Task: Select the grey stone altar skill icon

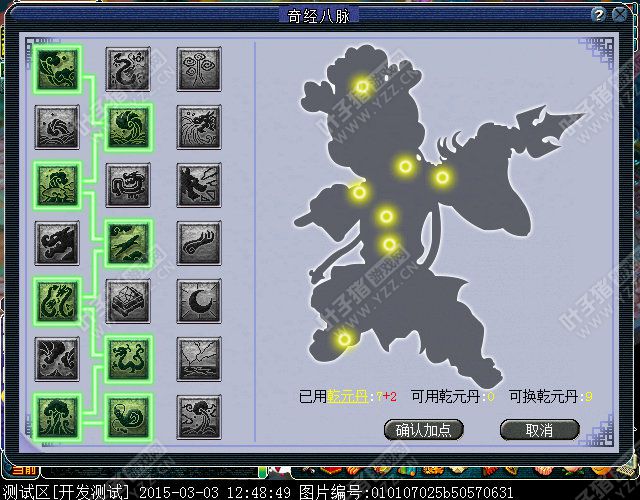Action: click(128, 301)
